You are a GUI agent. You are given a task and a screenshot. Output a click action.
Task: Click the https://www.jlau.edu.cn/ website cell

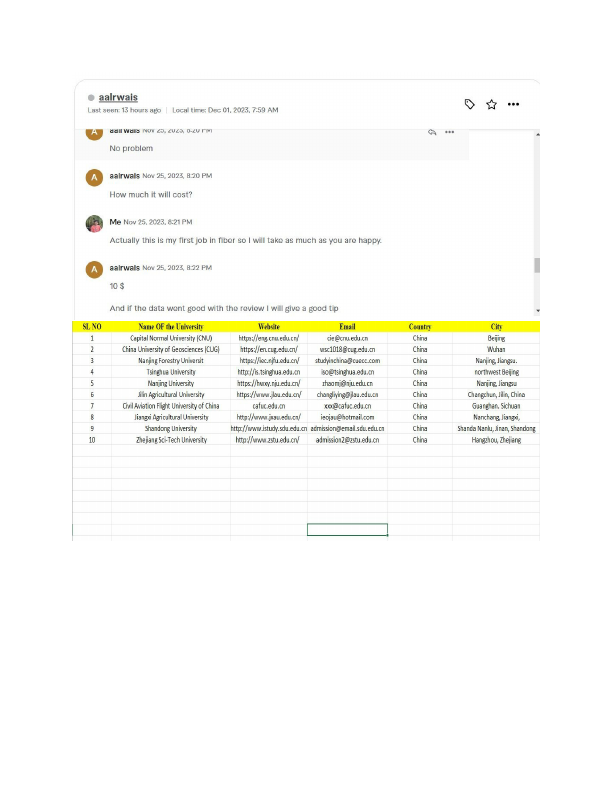pos(269,394)
